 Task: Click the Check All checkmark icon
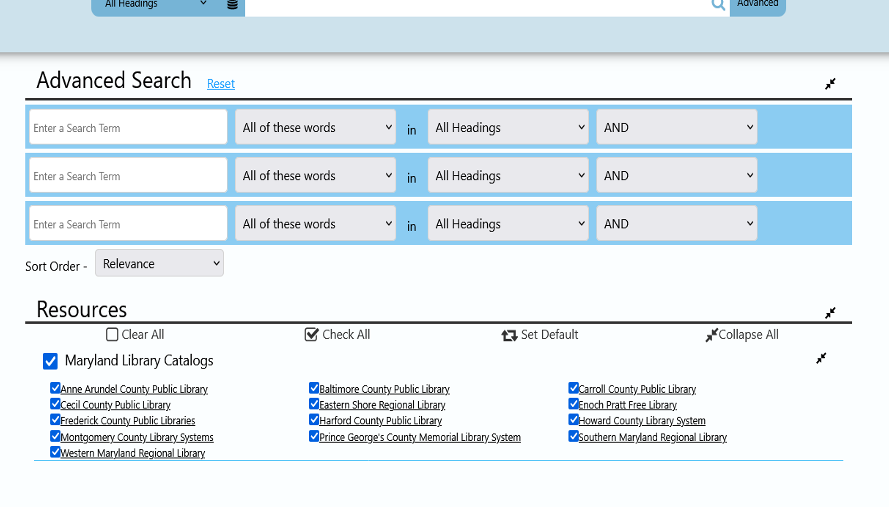pyautogui.click(x=311, y=334)
